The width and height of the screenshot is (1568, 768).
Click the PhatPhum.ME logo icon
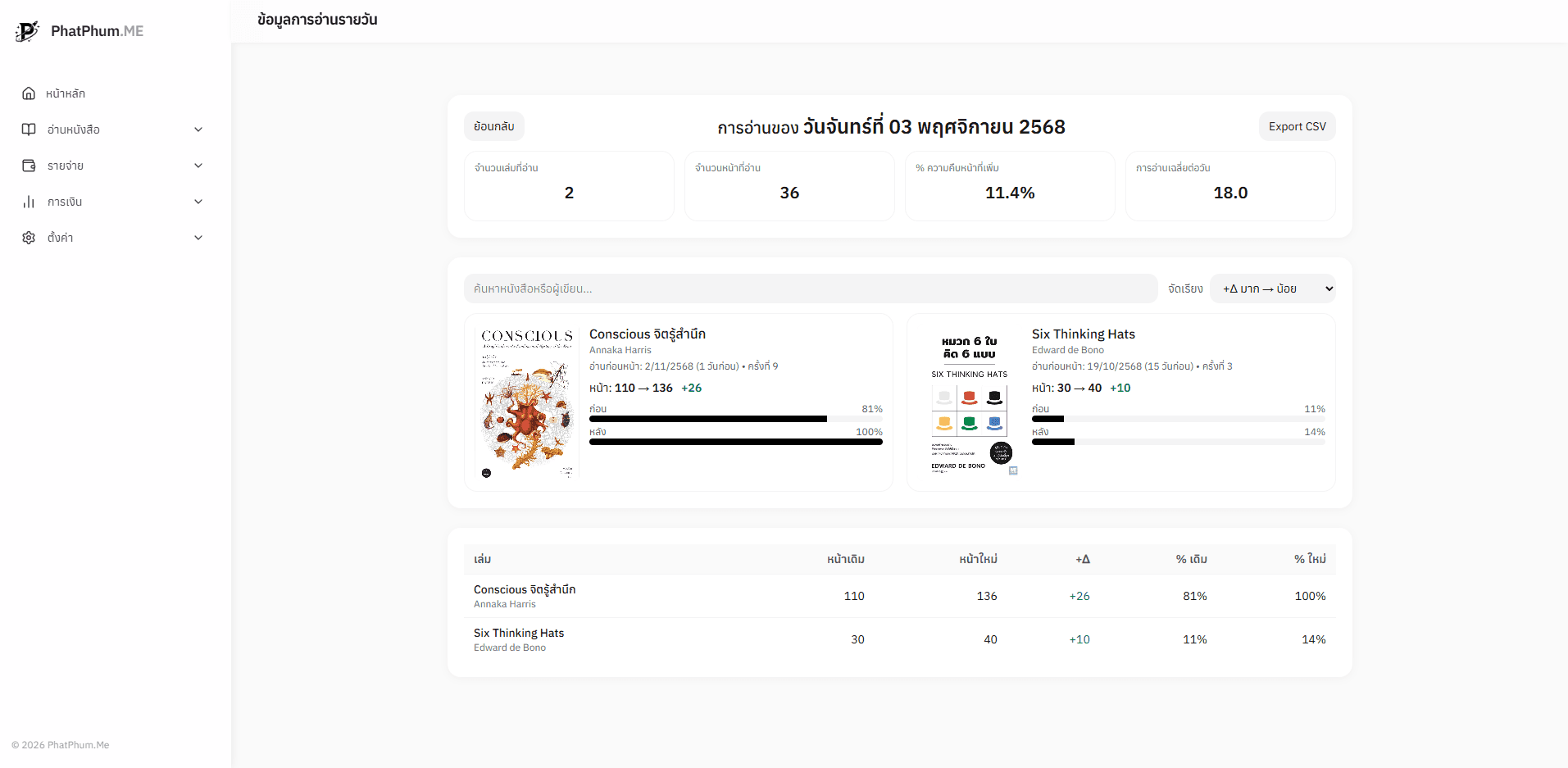[27, 31]
